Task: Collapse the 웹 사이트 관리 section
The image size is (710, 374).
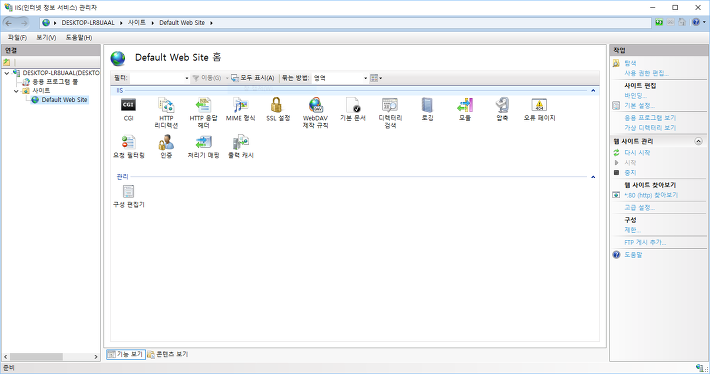Action: click(x=698, y=141)
